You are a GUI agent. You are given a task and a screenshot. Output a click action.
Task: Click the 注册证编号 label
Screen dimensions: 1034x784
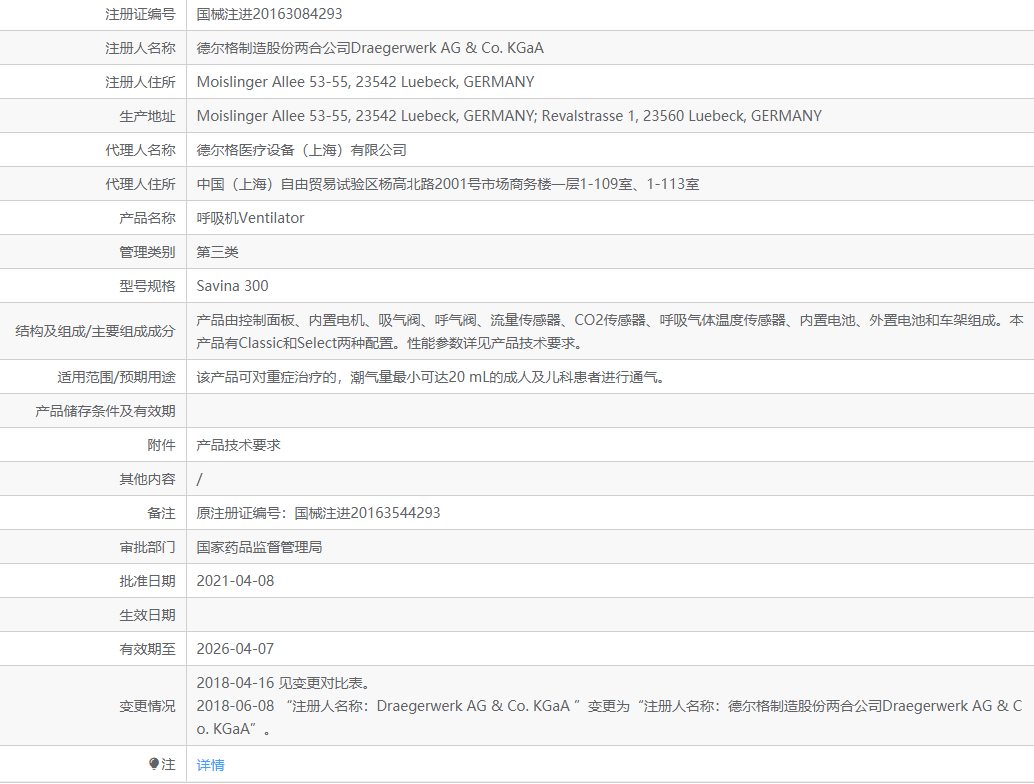point(140,14)
